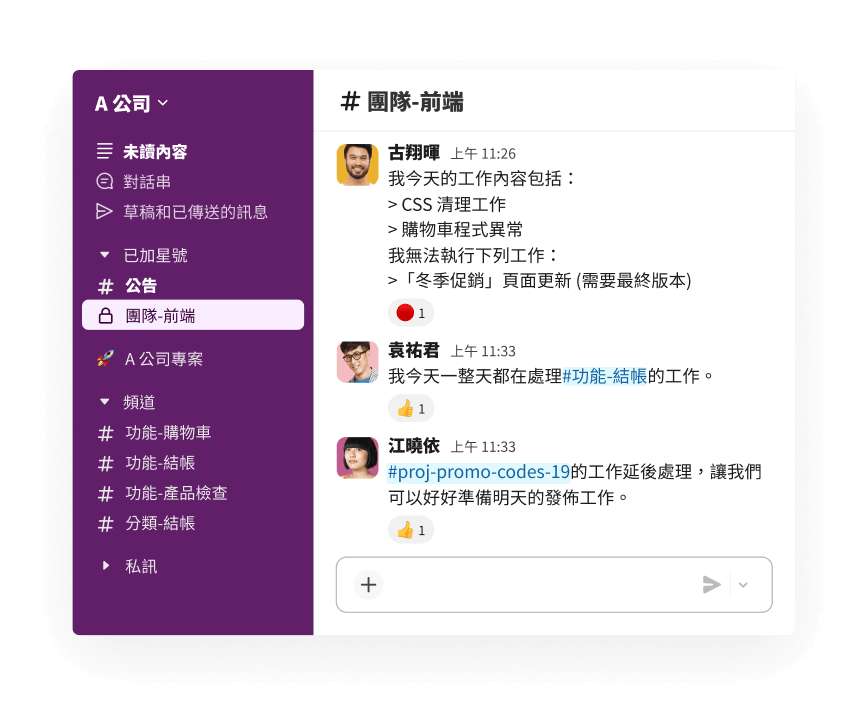The width and height of the screenshot is (868, 726).
Task: Expand the 私訊 section
Action: (105, 566)
